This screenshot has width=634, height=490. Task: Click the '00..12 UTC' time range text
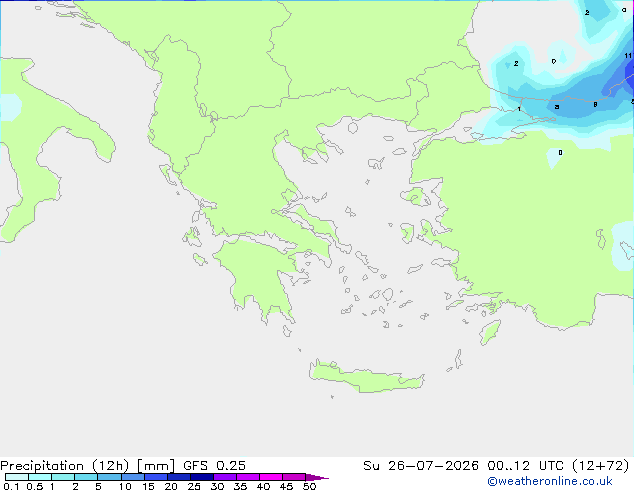pos(525,466)
